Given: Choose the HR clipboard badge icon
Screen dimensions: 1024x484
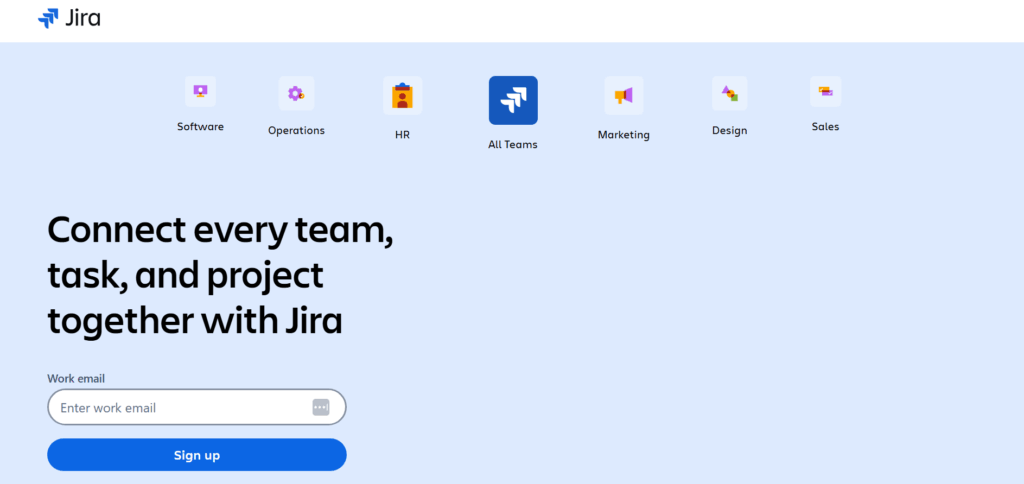Looking at the screenshot, I should 402,96.
